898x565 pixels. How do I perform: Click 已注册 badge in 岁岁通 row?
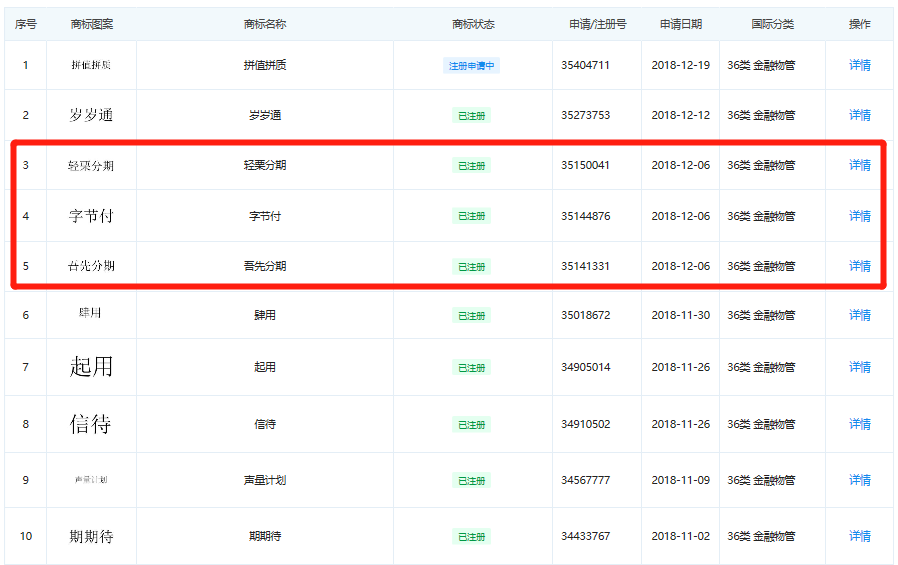471,116
